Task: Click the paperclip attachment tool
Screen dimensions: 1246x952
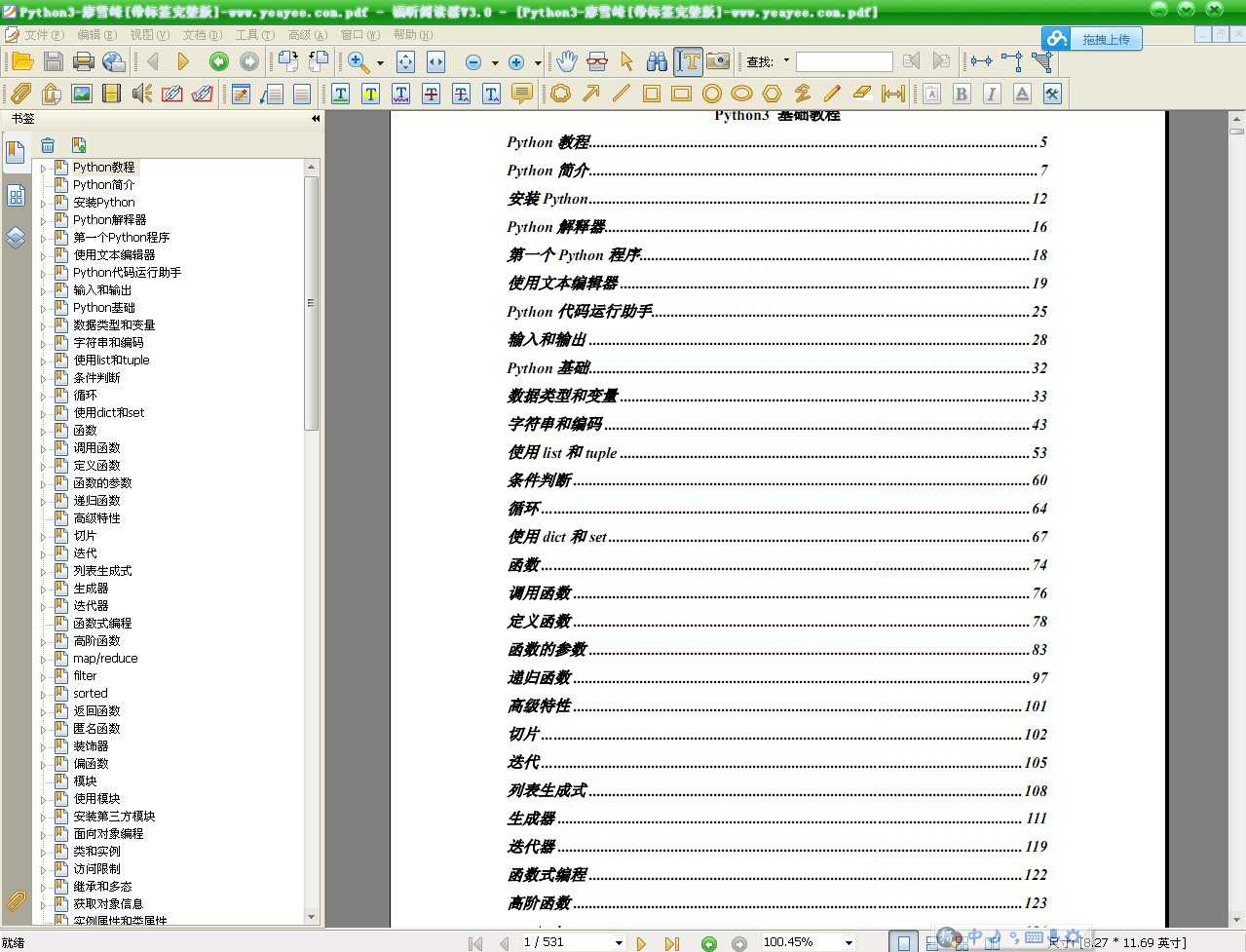Action: pos(20,94)
